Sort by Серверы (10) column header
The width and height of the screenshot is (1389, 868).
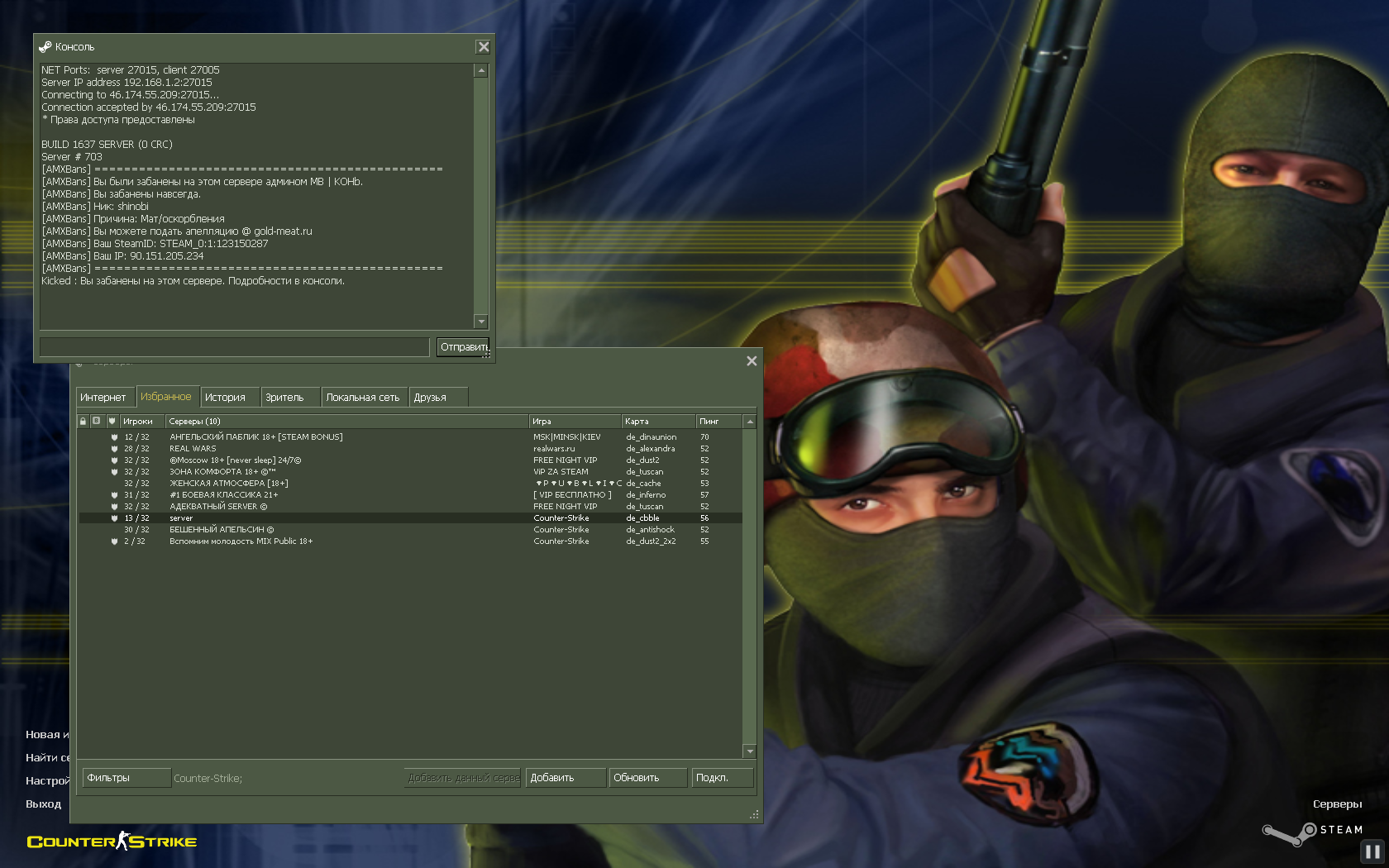tap(347, 421)
